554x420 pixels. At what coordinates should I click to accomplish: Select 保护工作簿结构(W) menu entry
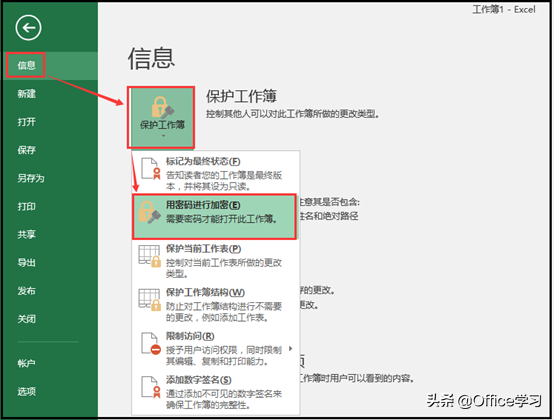click(x=216, y=304)
